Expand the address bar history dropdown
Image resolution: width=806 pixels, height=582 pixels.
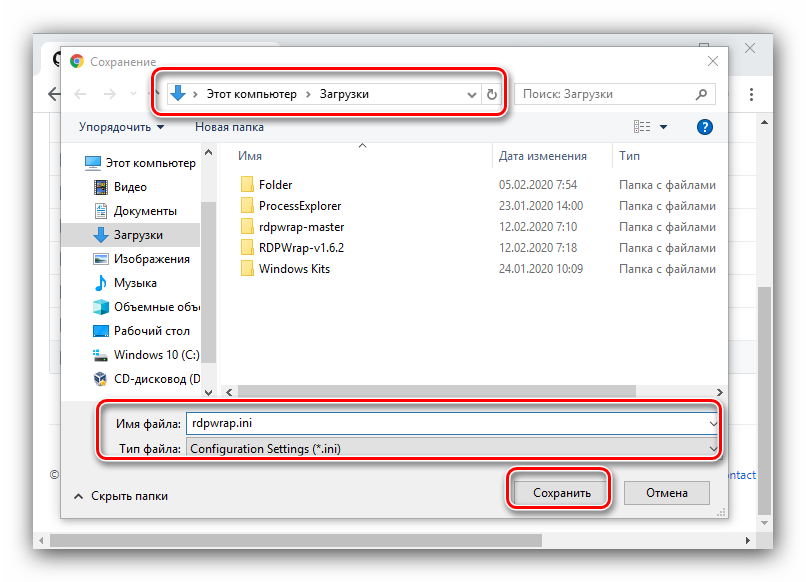(472, 95)
